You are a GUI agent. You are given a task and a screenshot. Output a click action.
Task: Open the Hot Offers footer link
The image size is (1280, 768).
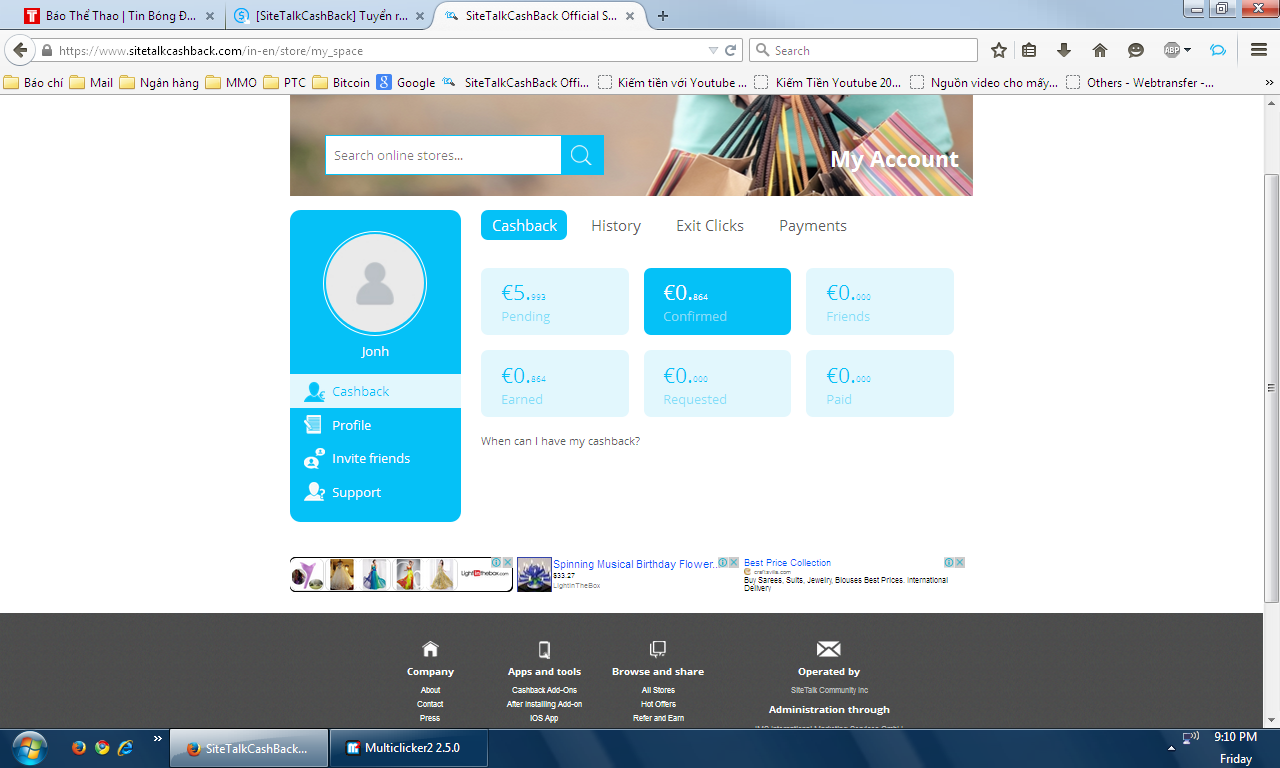point(658,704)
